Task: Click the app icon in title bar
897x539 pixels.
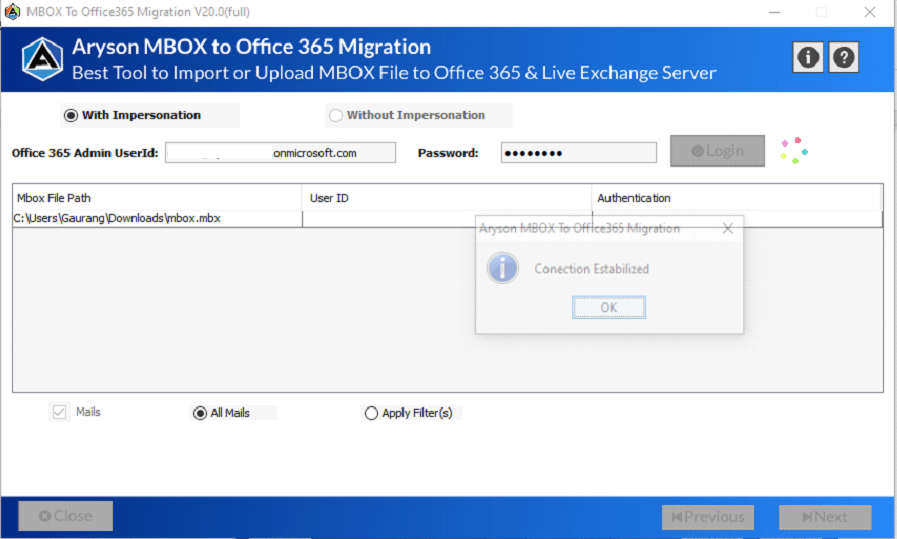Action: (x=12, y=11)
